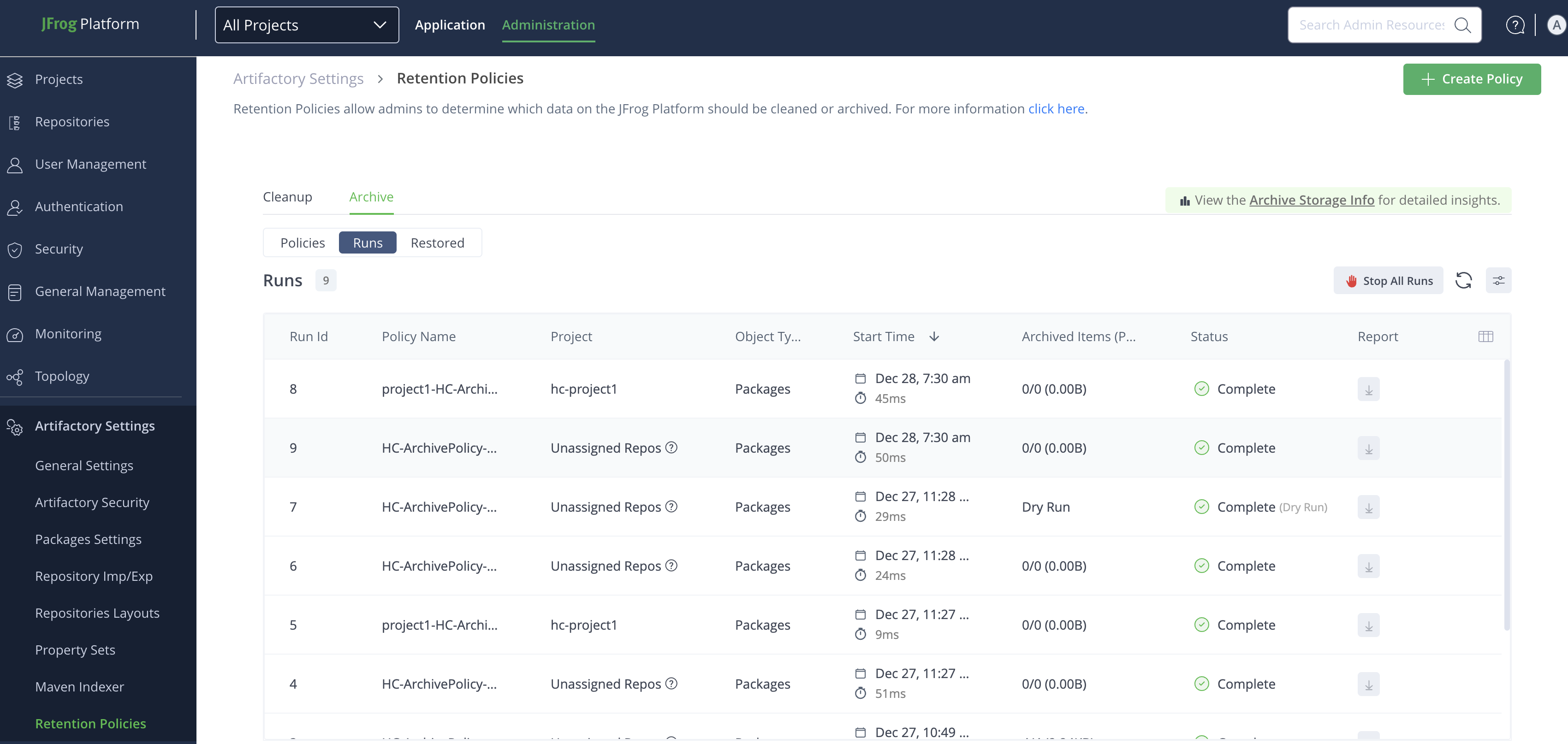Click Unassigned Repos info icon for run 9

(x=671, y=448)
